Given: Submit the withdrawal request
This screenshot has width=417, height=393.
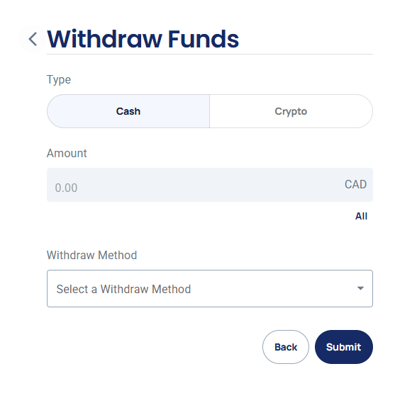Looking at the screenshot, I should point(344,347).
